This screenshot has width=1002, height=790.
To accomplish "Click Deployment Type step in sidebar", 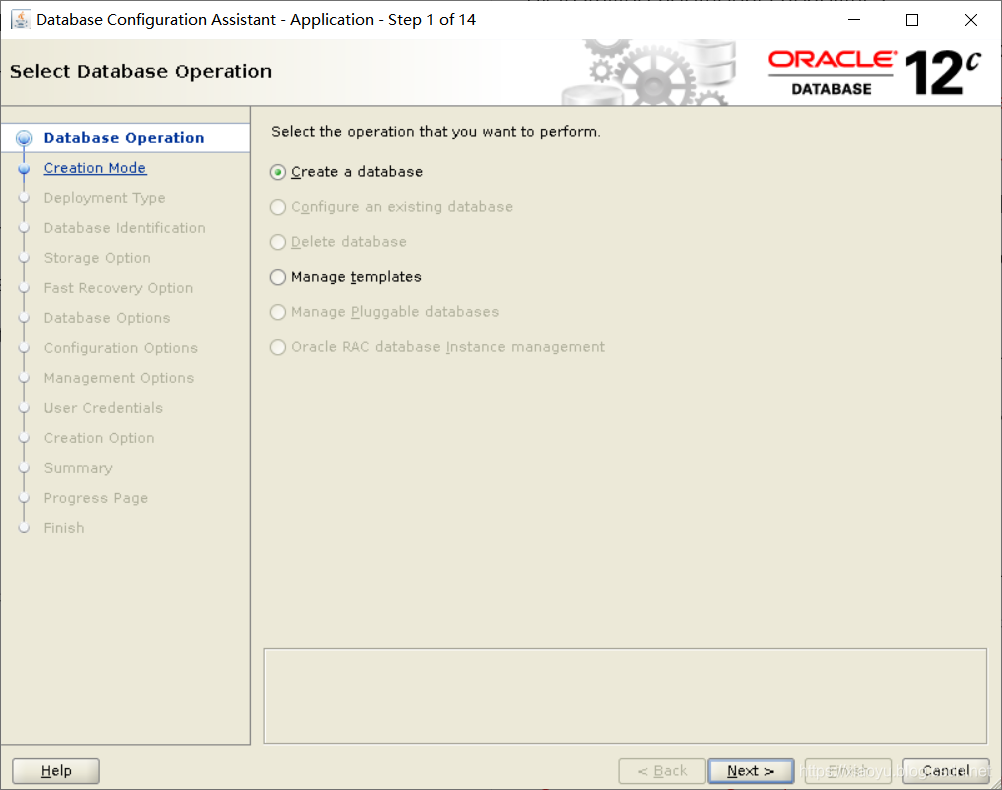I will pos(104,198).
